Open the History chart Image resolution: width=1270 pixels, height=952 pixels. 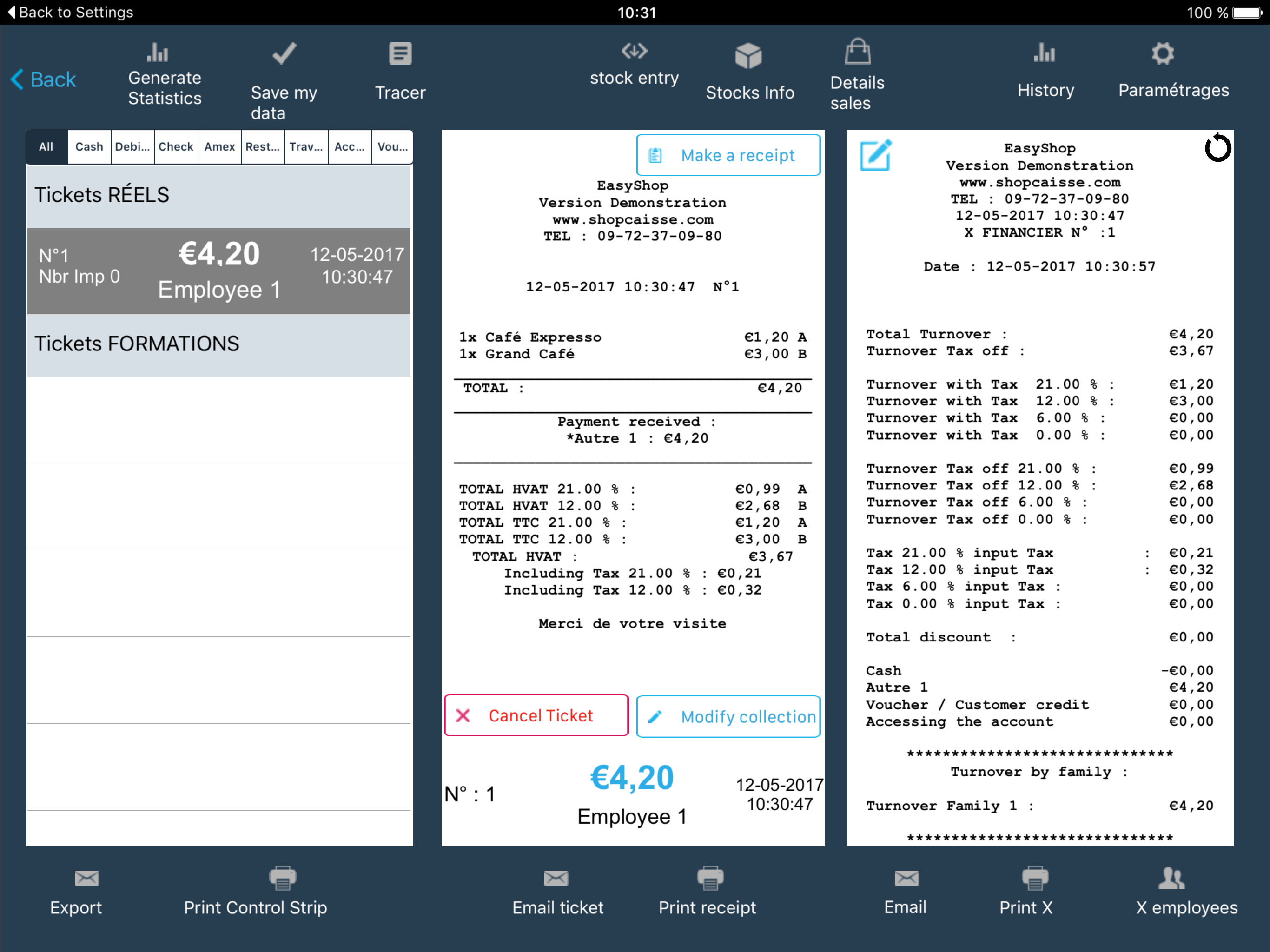click(x=1045, y=71)
